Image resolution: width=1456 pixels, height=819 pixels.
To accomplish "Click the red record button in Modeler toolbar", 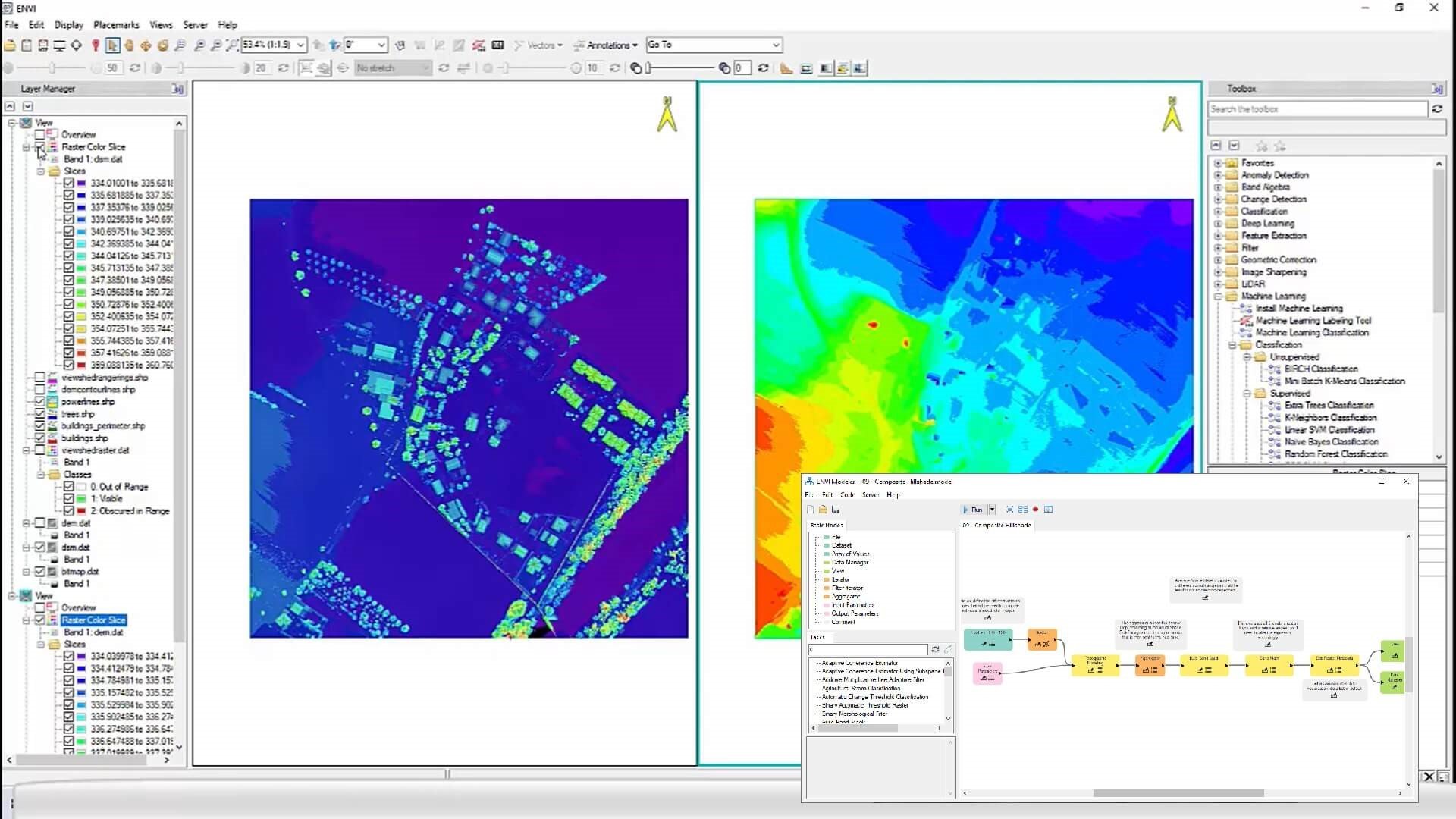I will (x=1035, y=510).
